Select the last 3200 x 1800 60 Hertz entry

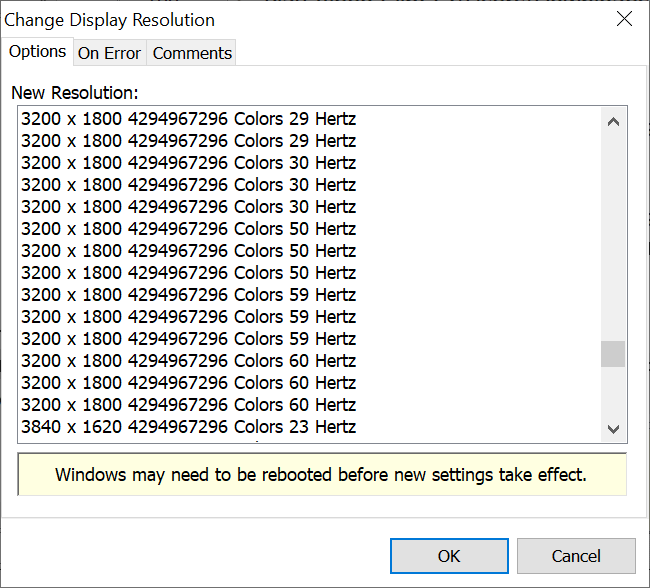coord(188,405)
